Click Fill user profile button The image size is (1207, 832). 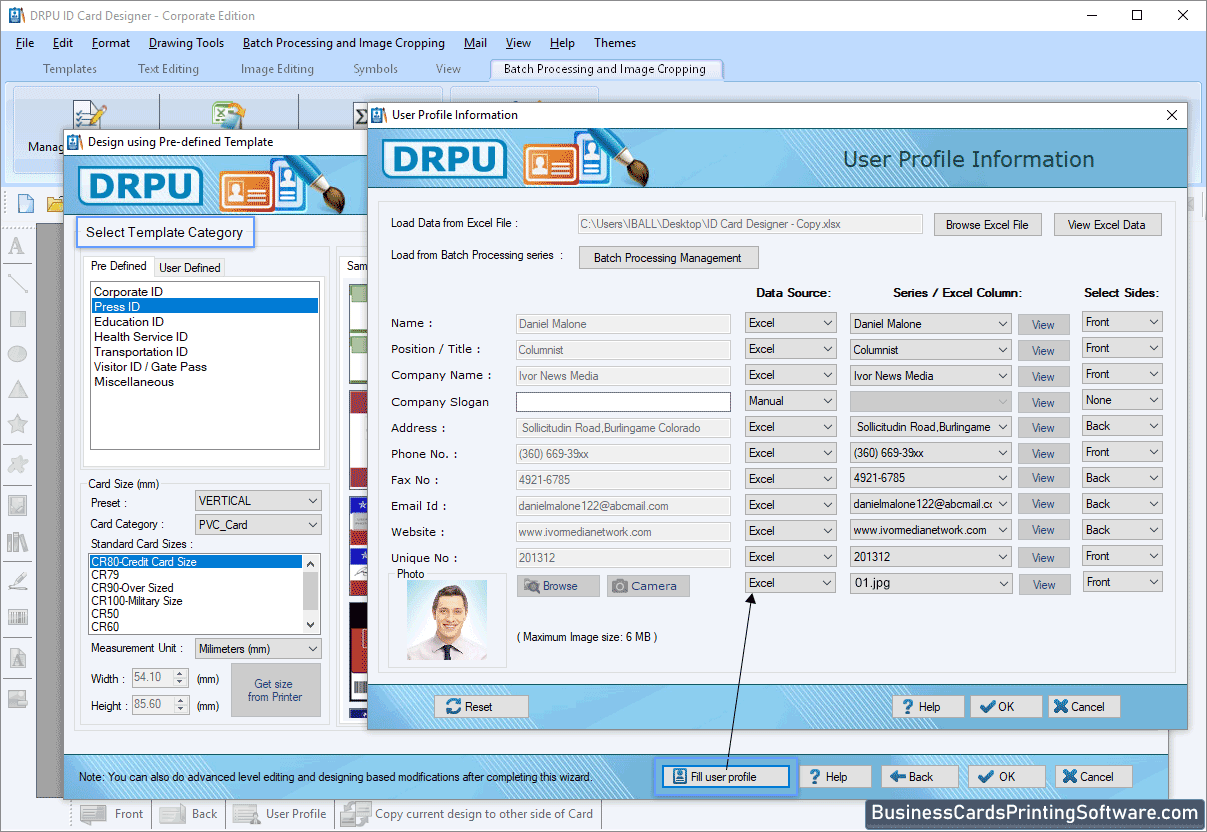point(725,776)
